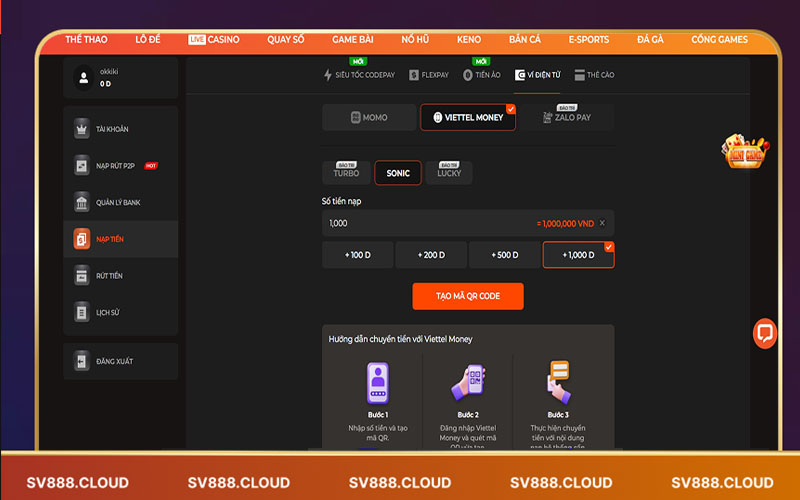Click the red HOT badge
The width and height of the screenshot is (800, 500).
(151, 166)
